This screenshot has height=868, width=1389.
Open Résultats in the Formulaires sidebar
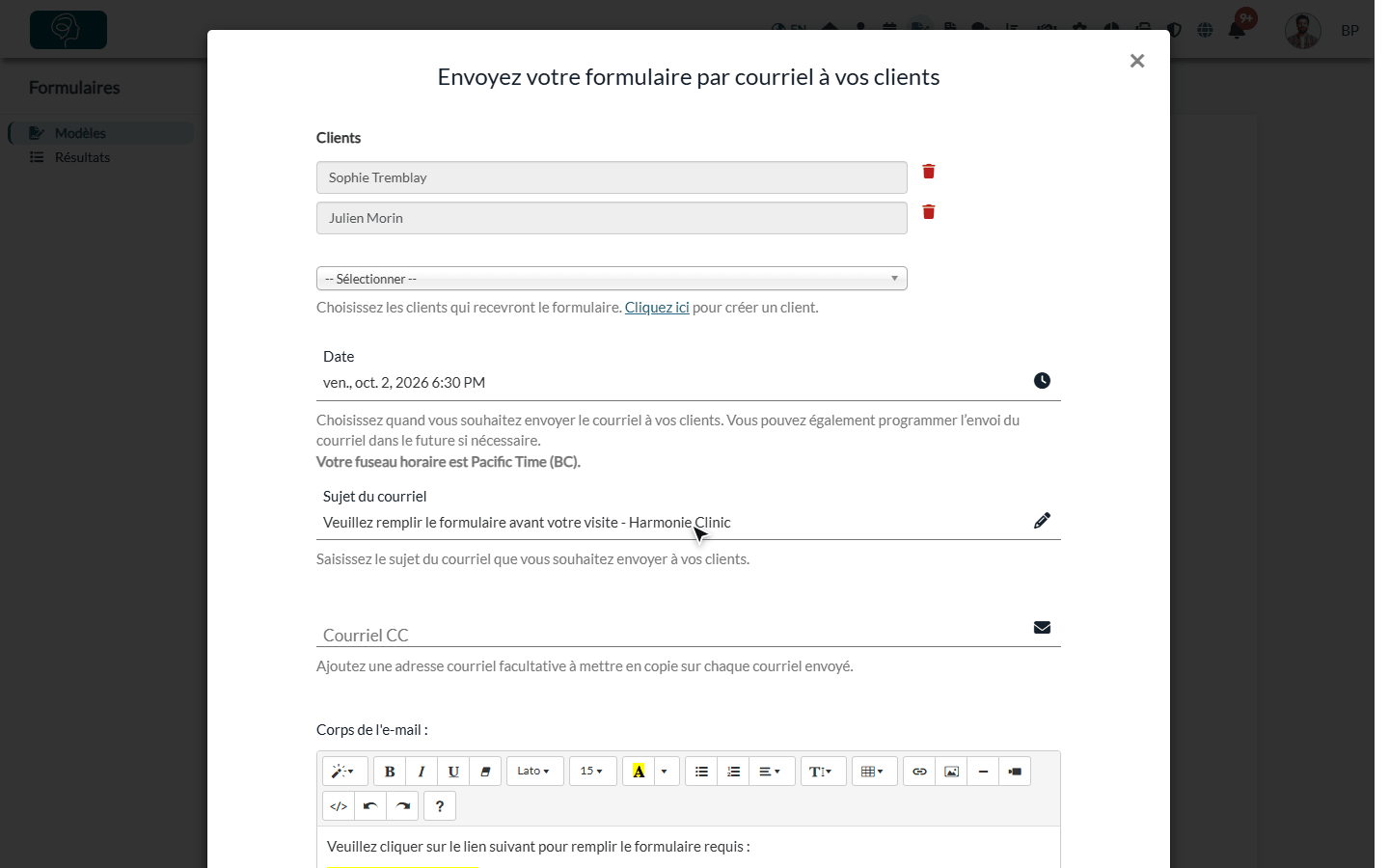[x=82, y=157]
